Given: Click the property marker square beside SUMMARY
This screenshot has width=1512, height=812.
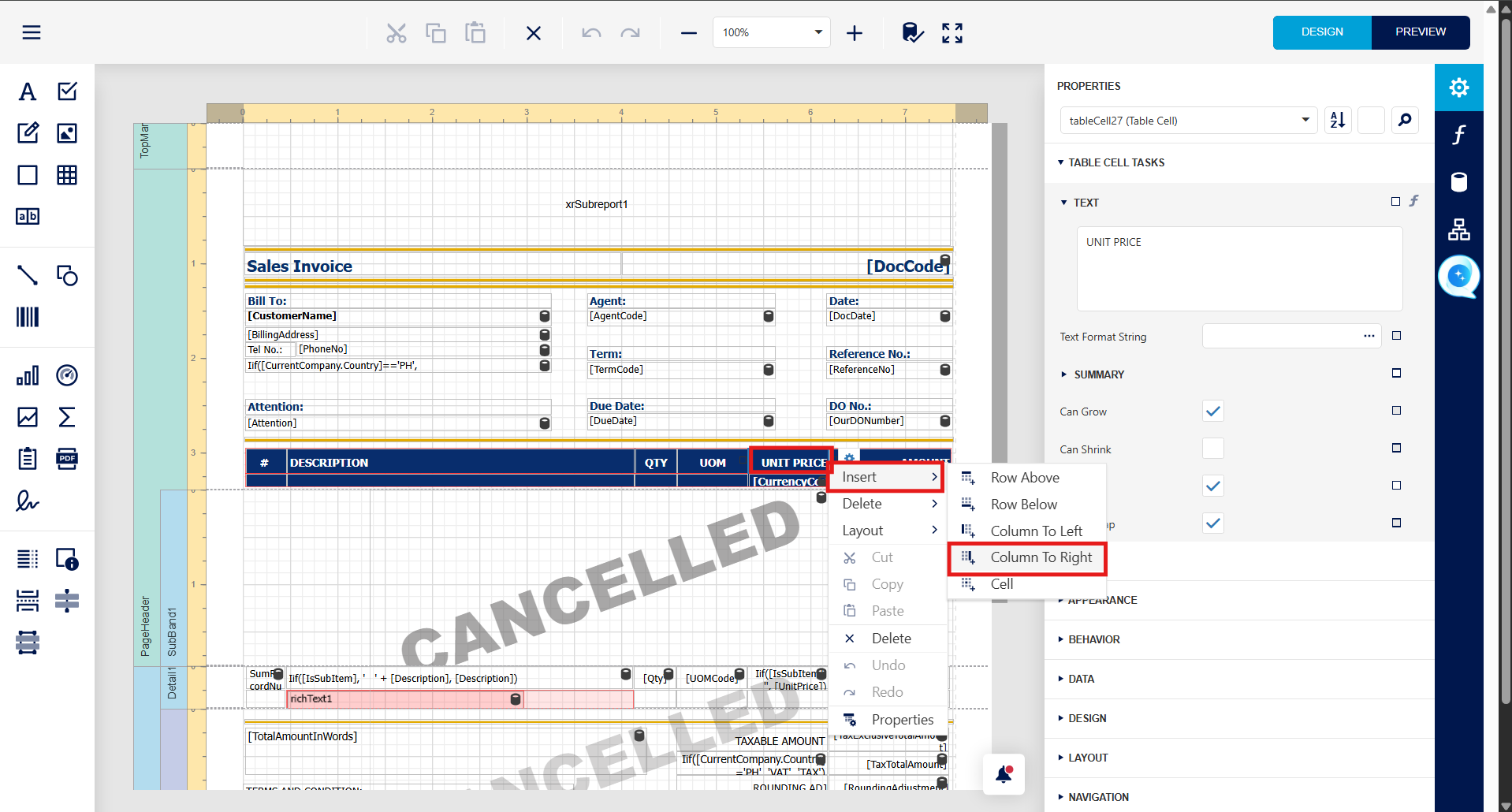Looking at the screenshot, I should click(x=1396, y=373).
